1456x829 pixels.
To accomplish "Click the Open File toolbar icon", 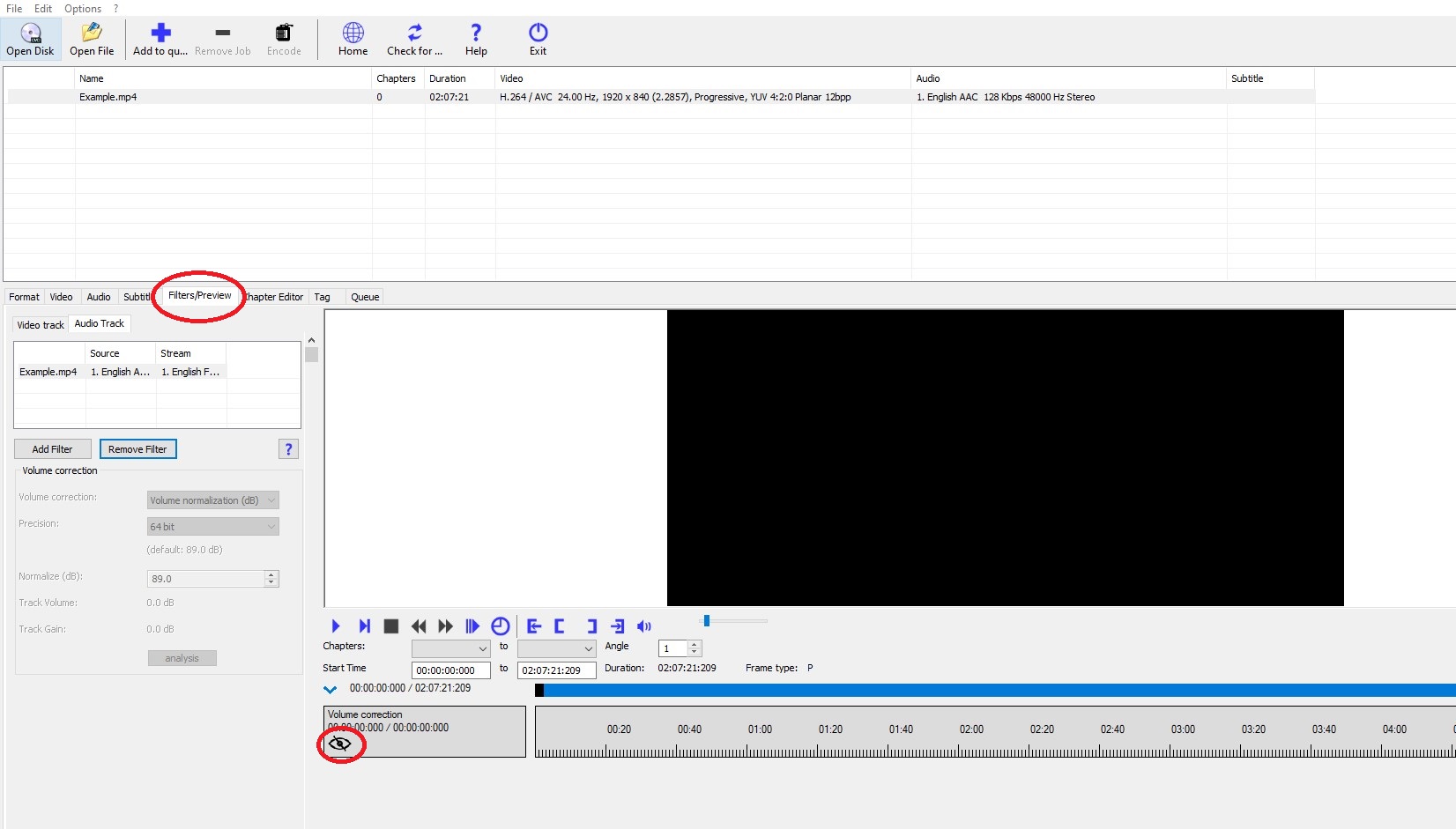I will click(x=92, y=40).
